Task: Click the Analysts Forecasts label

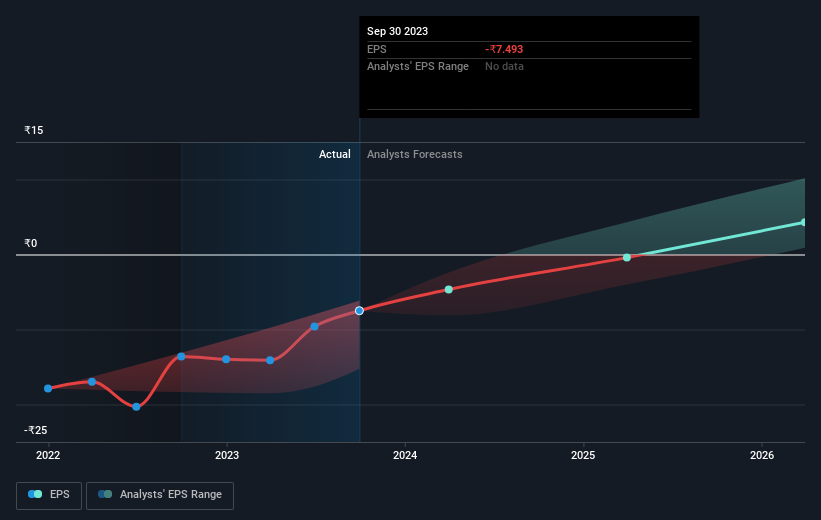Action: 415,154
